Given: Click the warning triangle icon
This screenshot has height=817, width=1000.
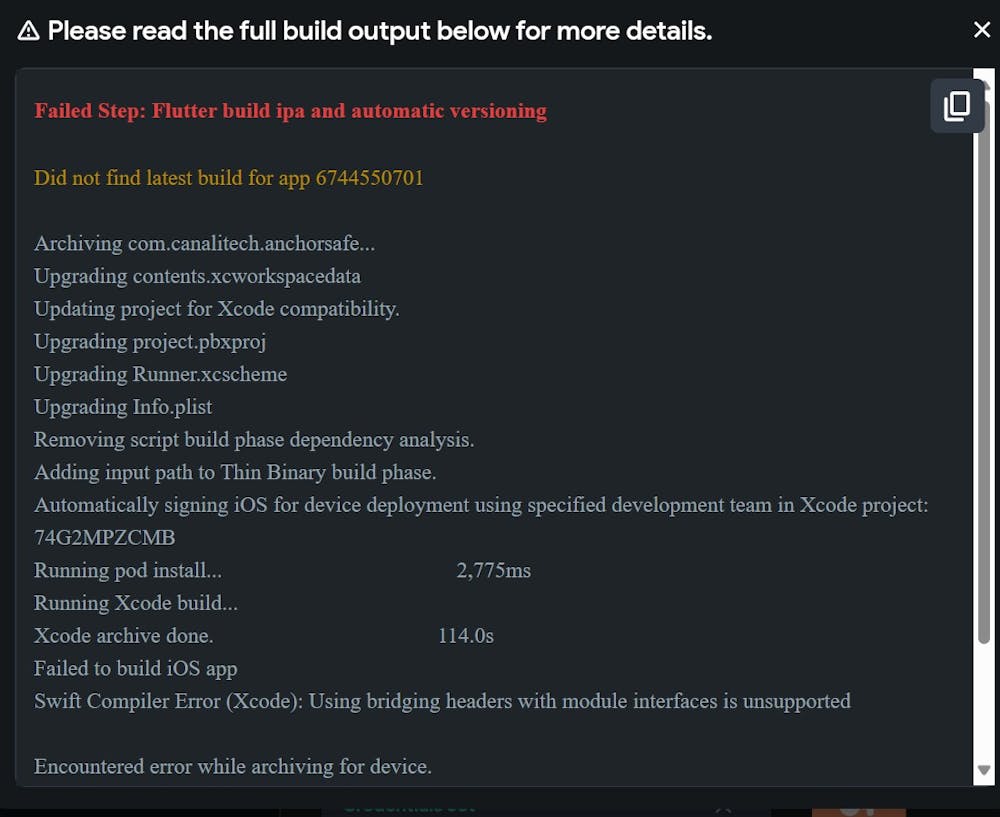Looking at the screenshot, I should (29, 31).
